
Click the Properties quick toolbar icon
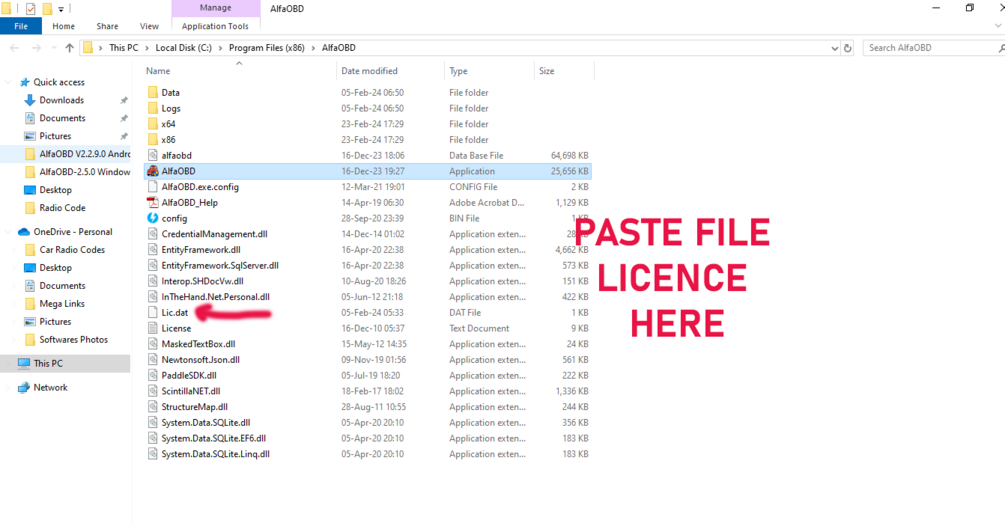click(29, 9)
